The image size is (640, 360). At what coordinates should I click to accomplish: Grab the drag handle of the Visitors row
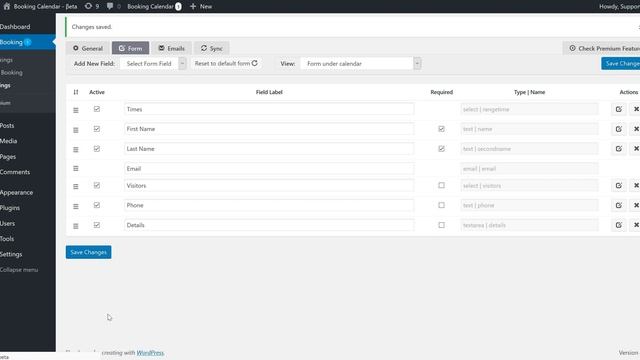point(76,187)
